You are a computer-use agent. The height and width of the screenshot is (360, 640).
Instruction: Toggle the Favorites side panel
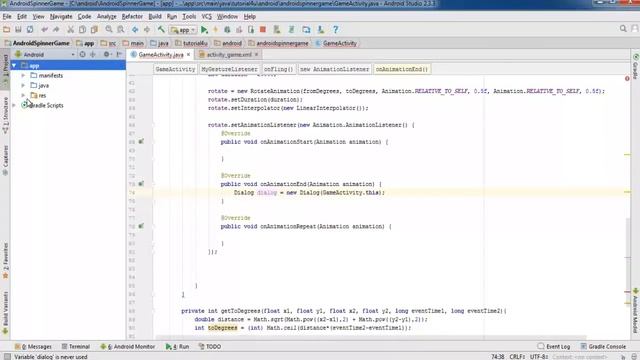pos(5,261)
